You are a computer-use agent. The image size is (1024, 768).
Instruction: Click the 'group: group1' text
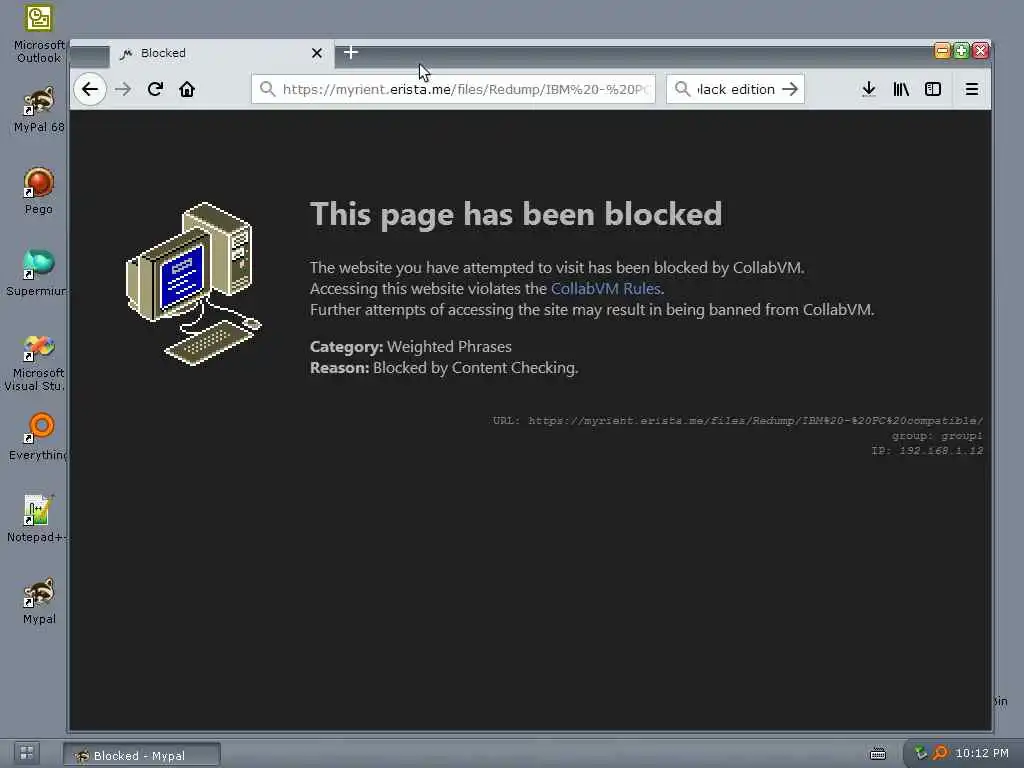937,436
